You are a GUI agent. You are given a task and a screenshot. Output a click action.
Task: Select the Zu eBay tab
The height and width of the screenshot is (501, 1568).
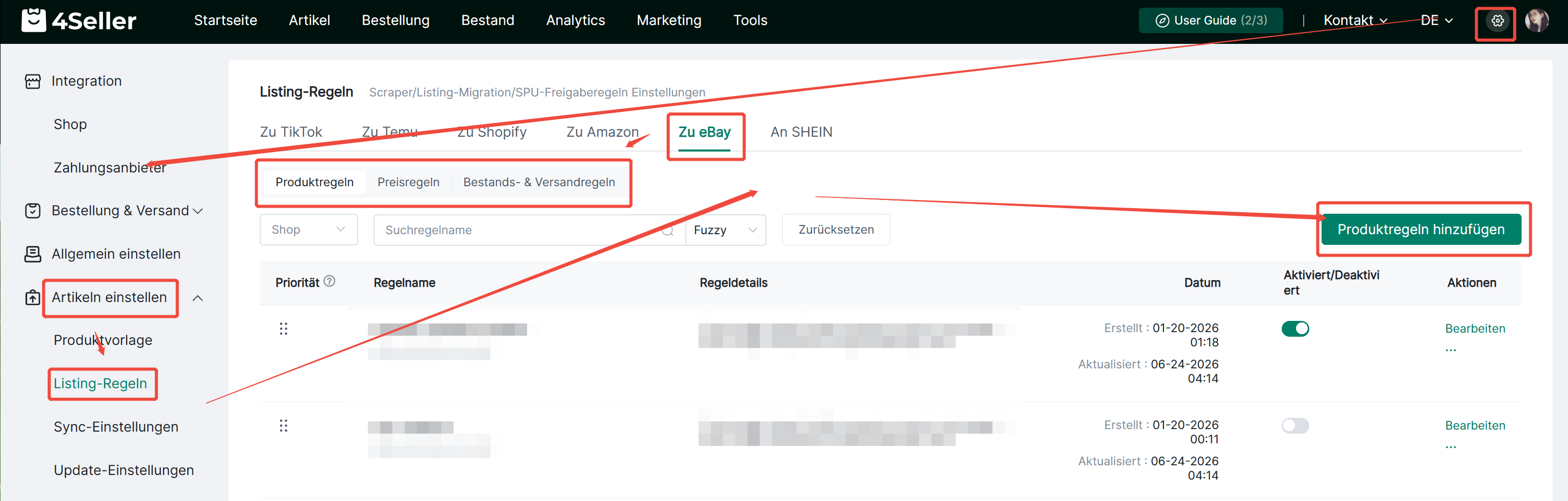click(x=704, y=132)
